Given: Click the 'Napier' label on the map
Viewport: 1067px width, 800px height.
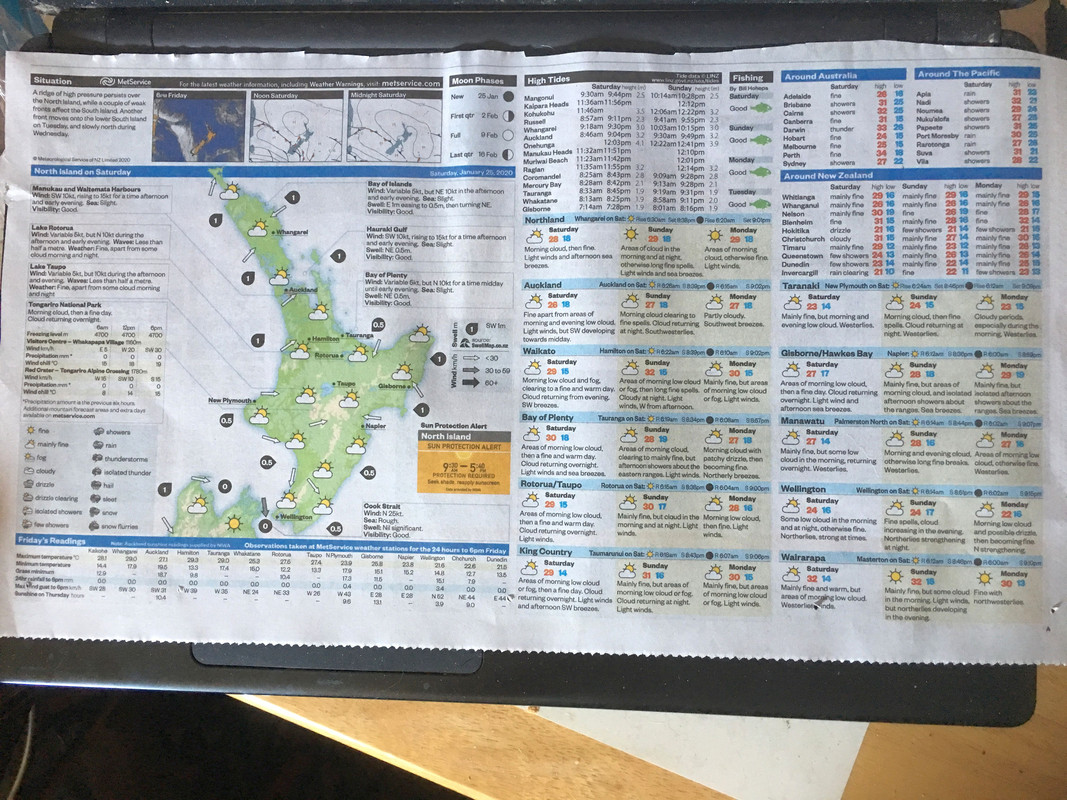Looking at the screenshot, I should [376, 426].
